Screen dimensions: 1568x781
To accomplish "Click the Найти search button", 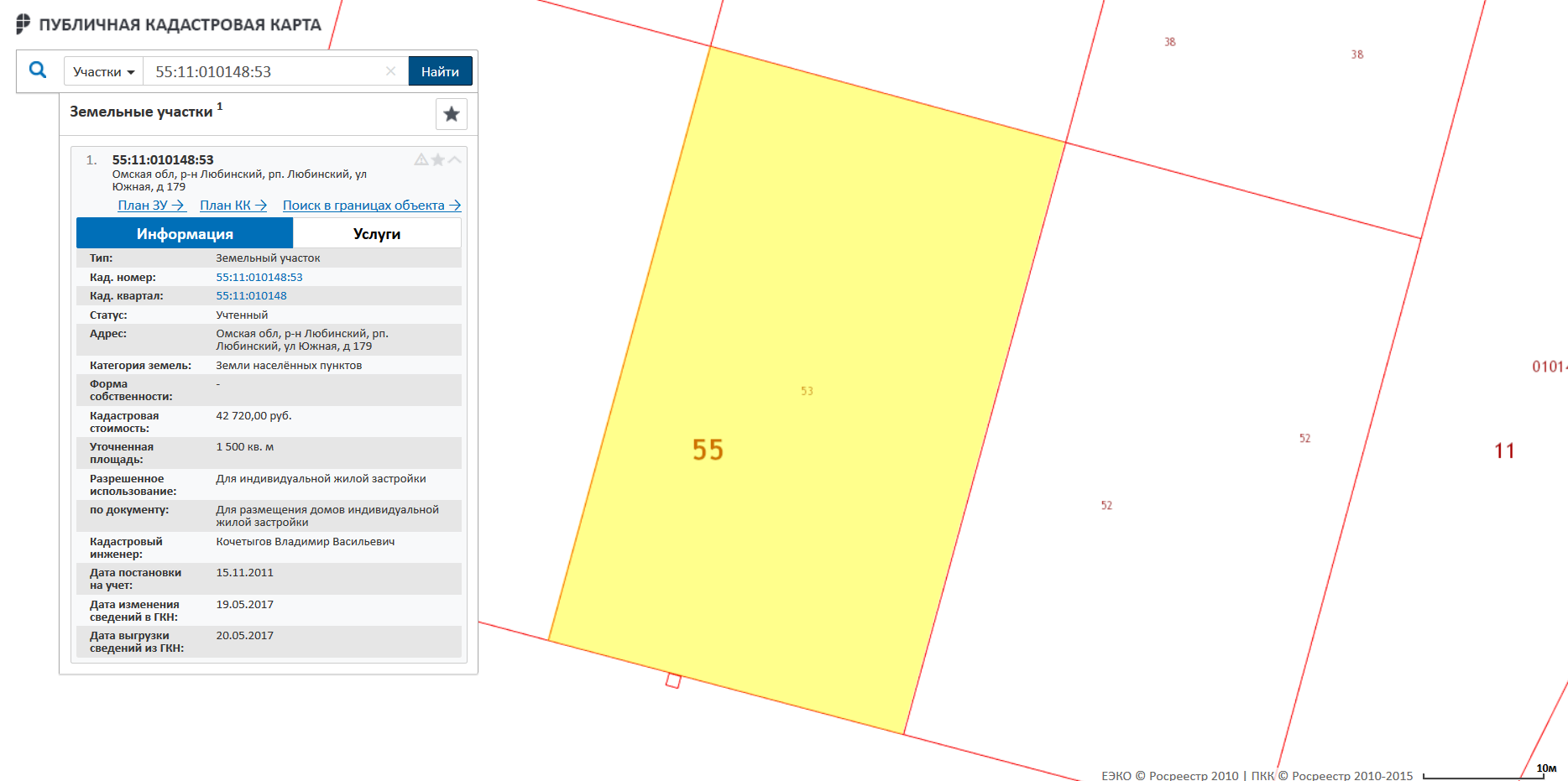I will (x=440, y=71).
